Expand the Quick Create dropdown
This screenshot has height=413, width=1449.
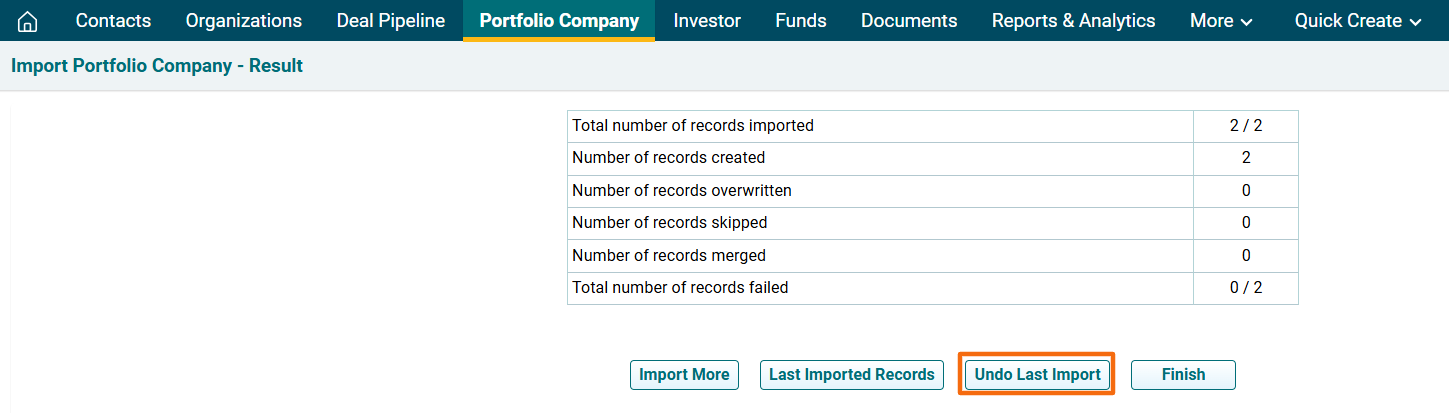[1358, 21]
